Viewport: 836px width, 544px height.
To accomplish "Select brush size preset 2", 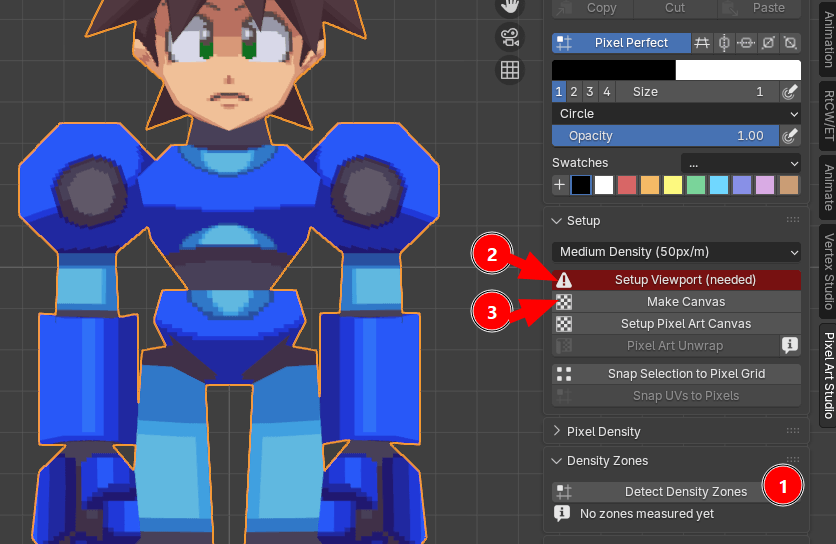I will 574,92.
